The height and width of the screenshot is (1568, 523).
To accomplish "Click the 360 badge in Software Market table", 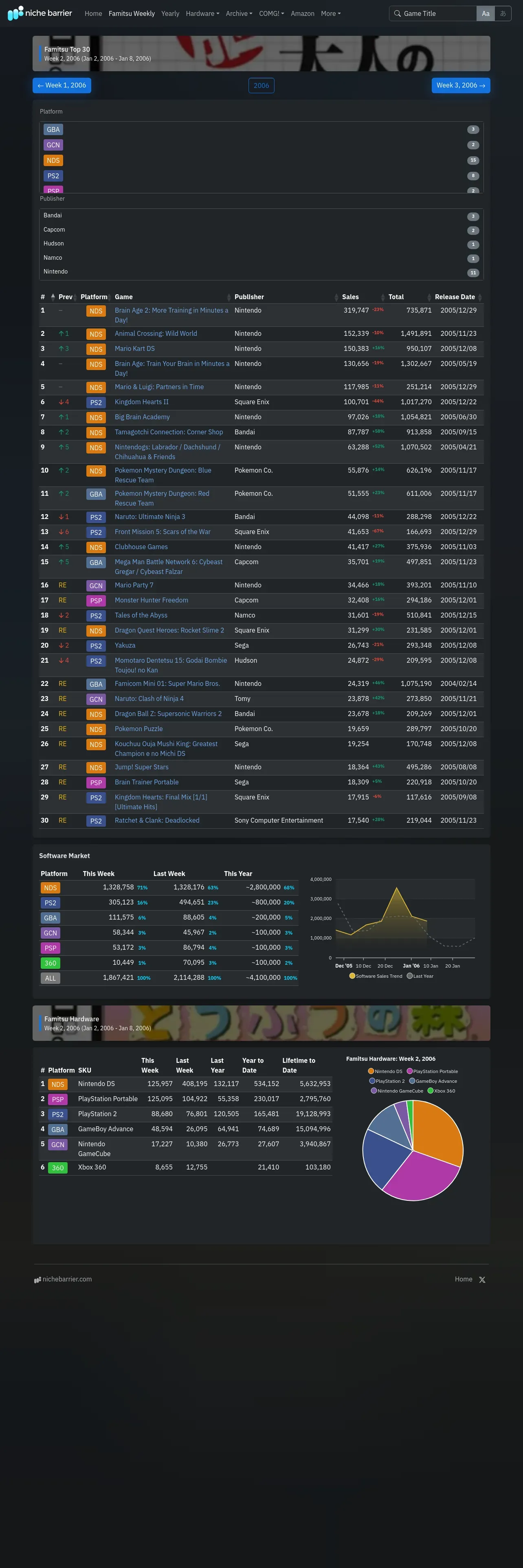I will [51, 964].
